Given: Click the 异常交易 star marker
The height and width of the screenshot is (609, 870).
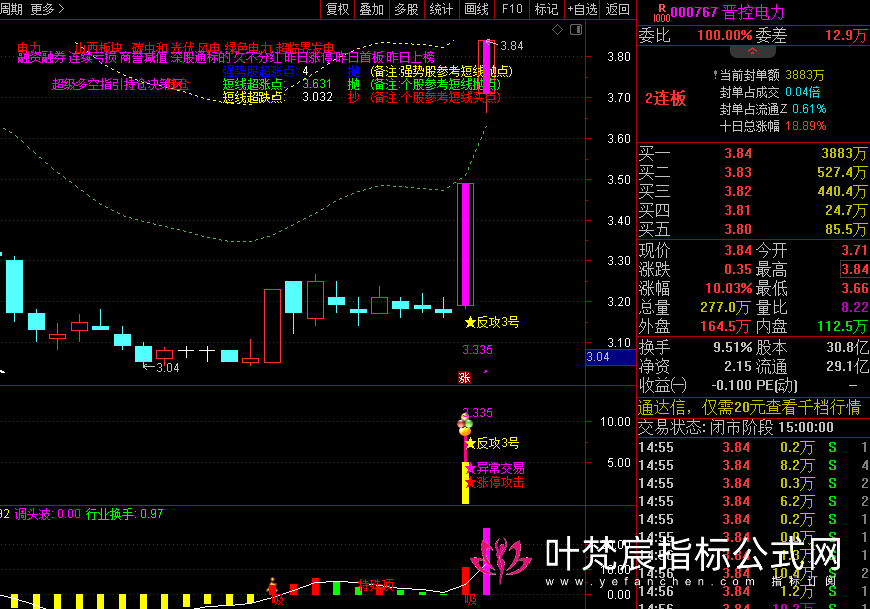Looking at the screenshot, I should pyautogui.click(x=497, y=468).
